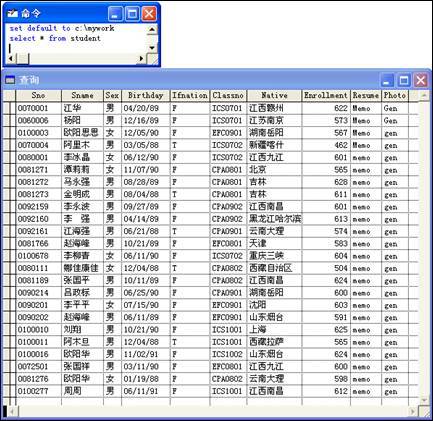Image resolution: width=433 pixels, height=421 pixels.
Task: Click the name cell 马永强
Action: click(x=82, y=182)
